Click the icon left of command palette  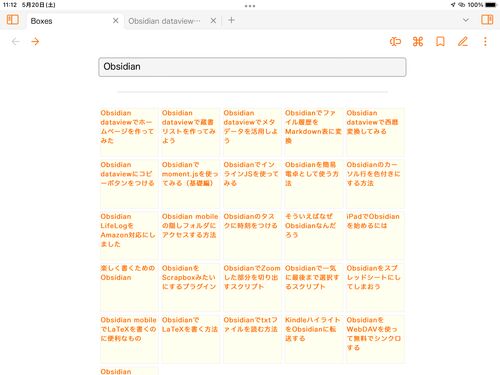coord(395,42)
